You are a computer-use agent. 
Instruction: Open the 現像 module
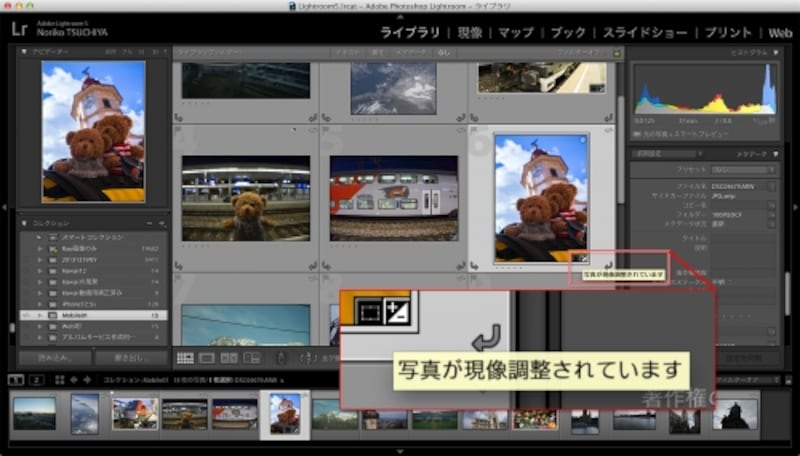(x=470, y=33)
